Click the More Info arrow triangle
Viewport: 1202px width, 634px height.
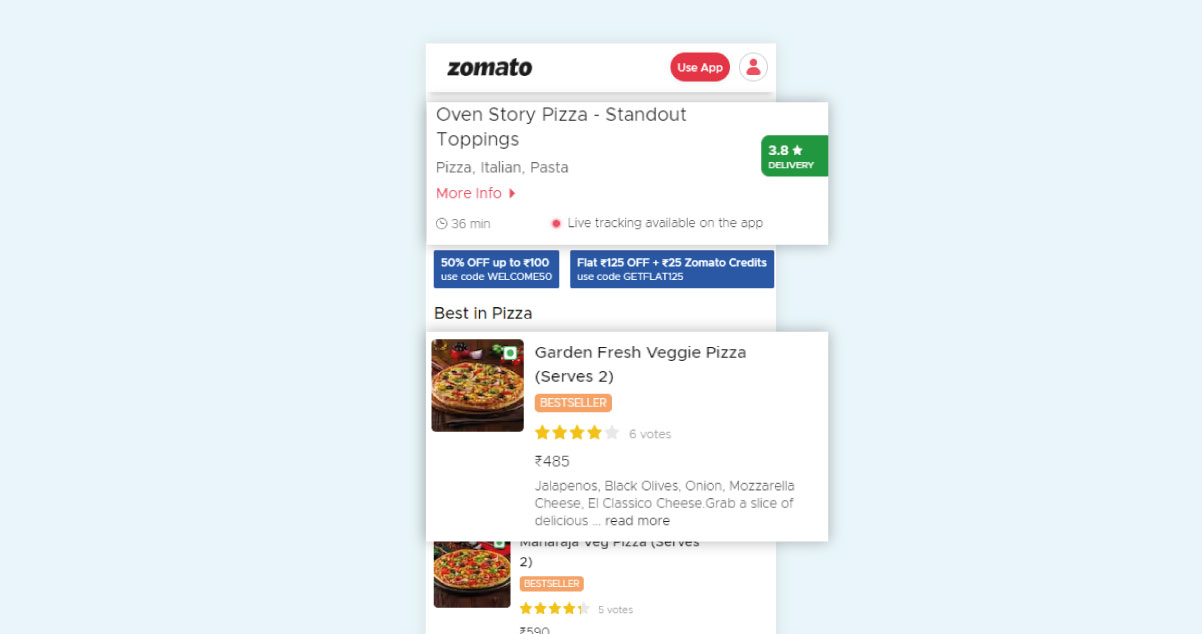point(513,193)
